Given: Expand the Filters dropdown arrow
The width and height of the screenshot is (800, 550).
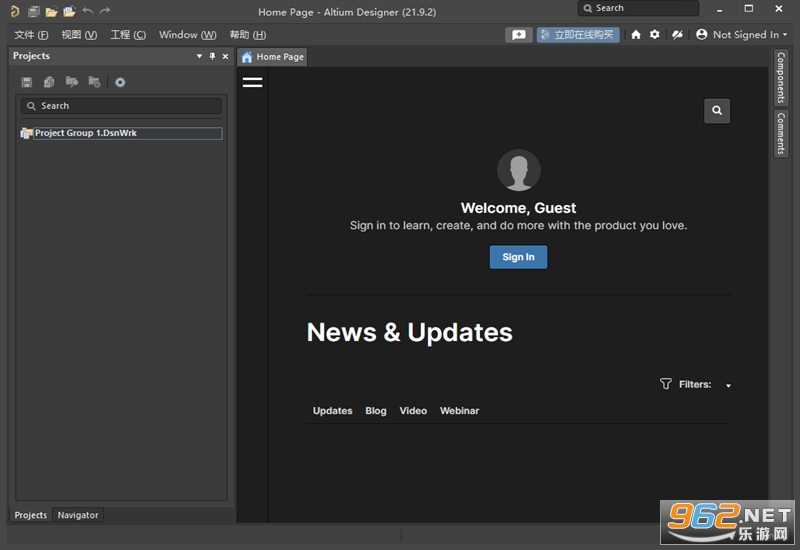Looking at the screenshot, I should [x=729, y=386].
